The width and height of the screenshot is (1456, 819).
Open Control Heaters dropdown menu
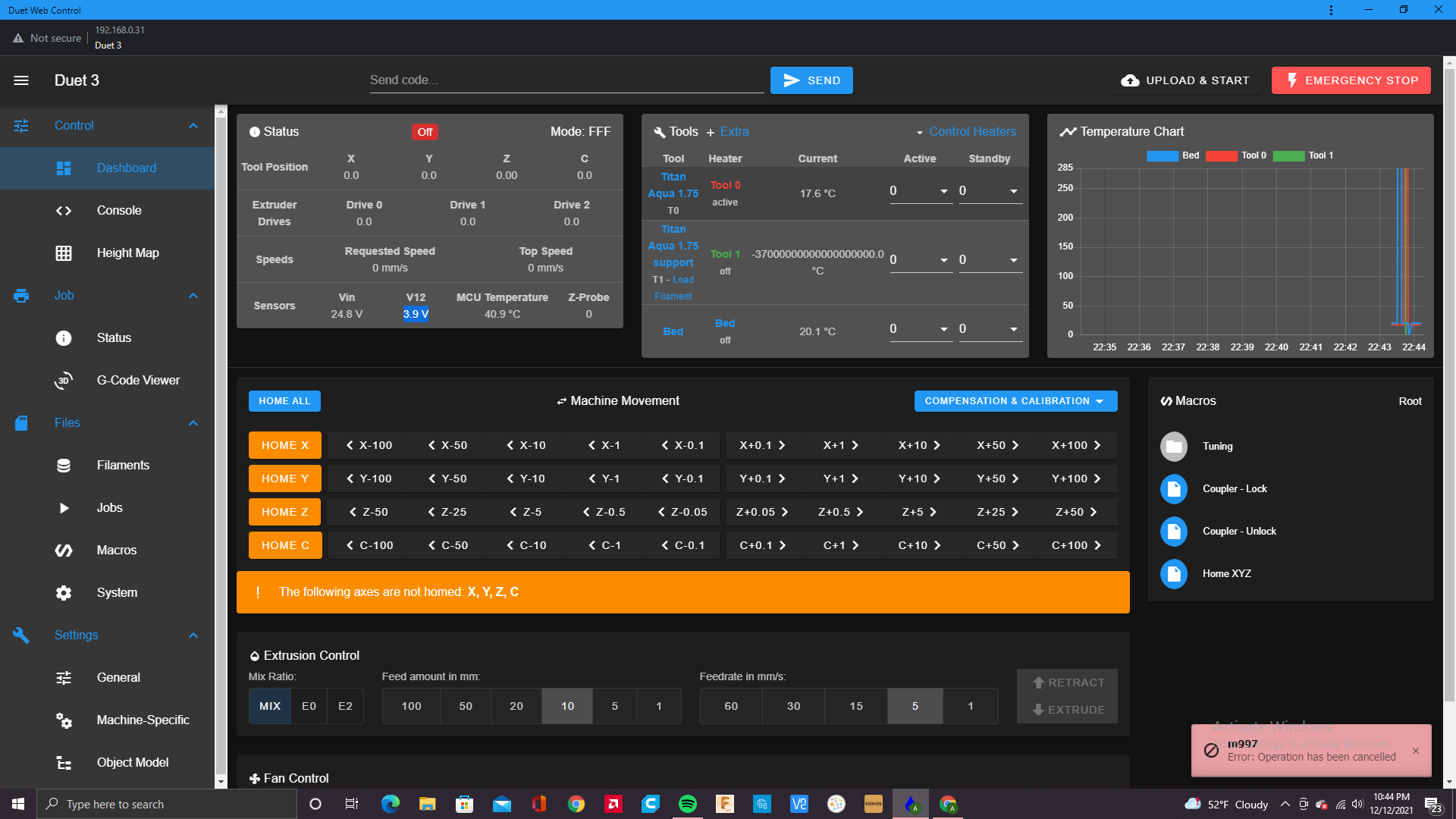pyautogui.click(x=965, y=132)
